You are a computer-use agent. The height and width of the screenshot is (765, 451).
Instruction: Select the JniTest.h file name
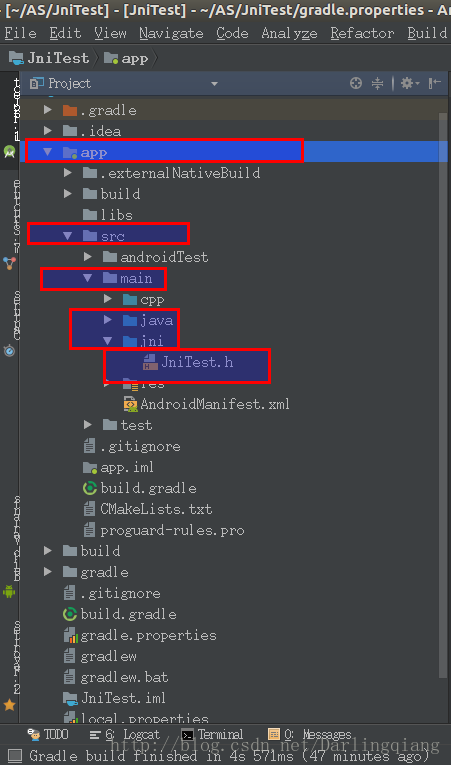(198, 362)
